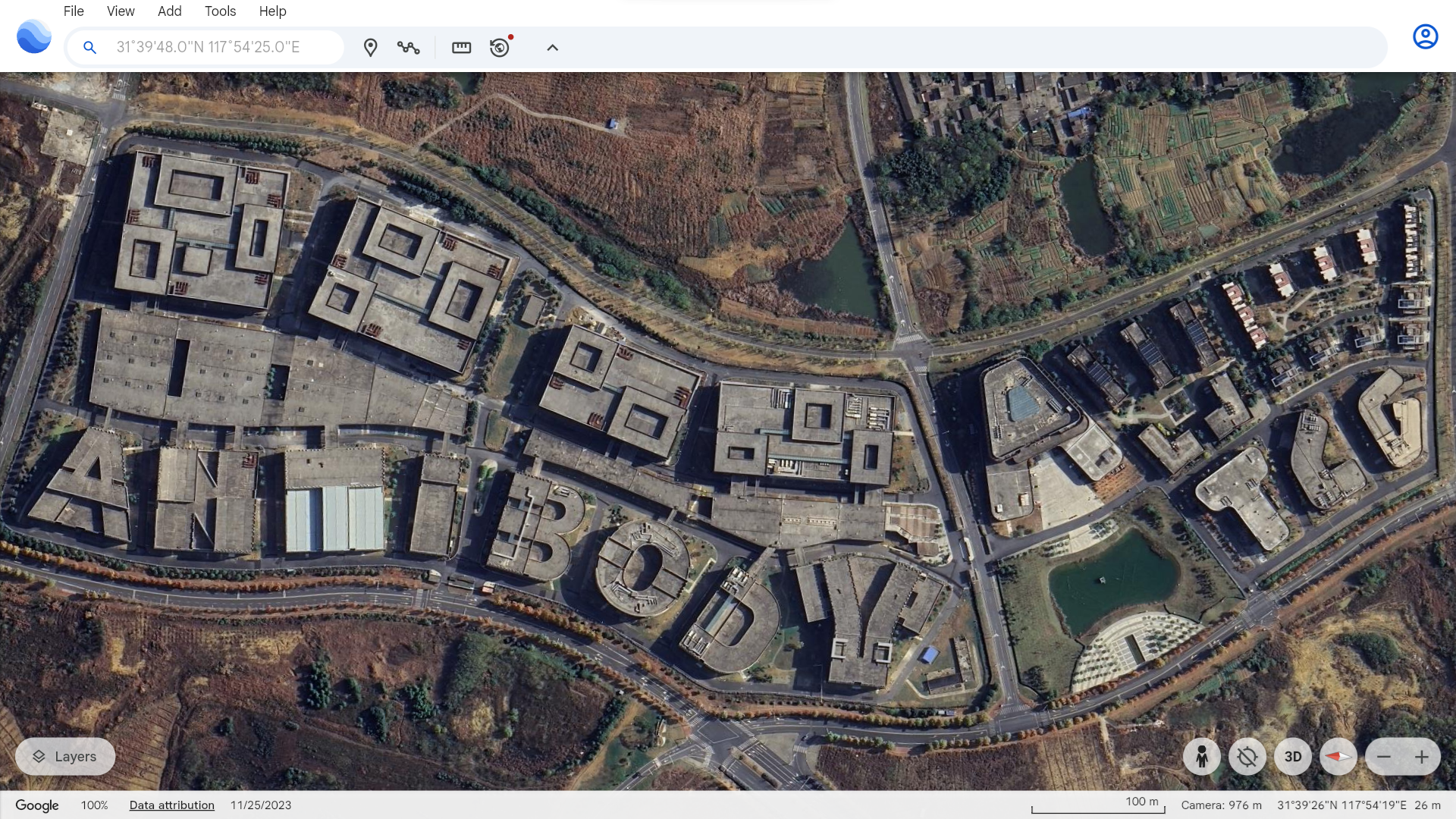Open the Add menu
Image resolution: width=1456 pixels, height=819 pixels.
169,11
